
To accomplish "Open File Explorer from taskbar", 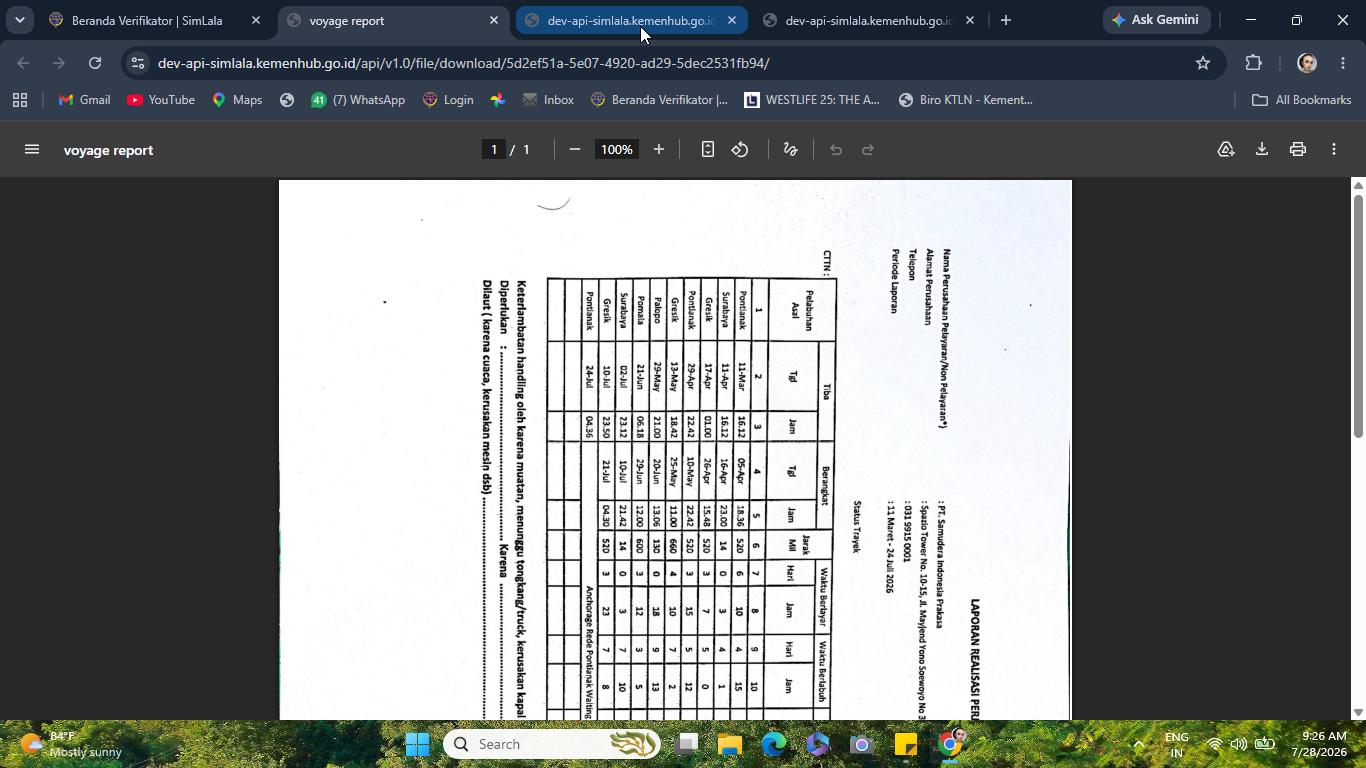I will pyautogui.click(x=729, y=744).
